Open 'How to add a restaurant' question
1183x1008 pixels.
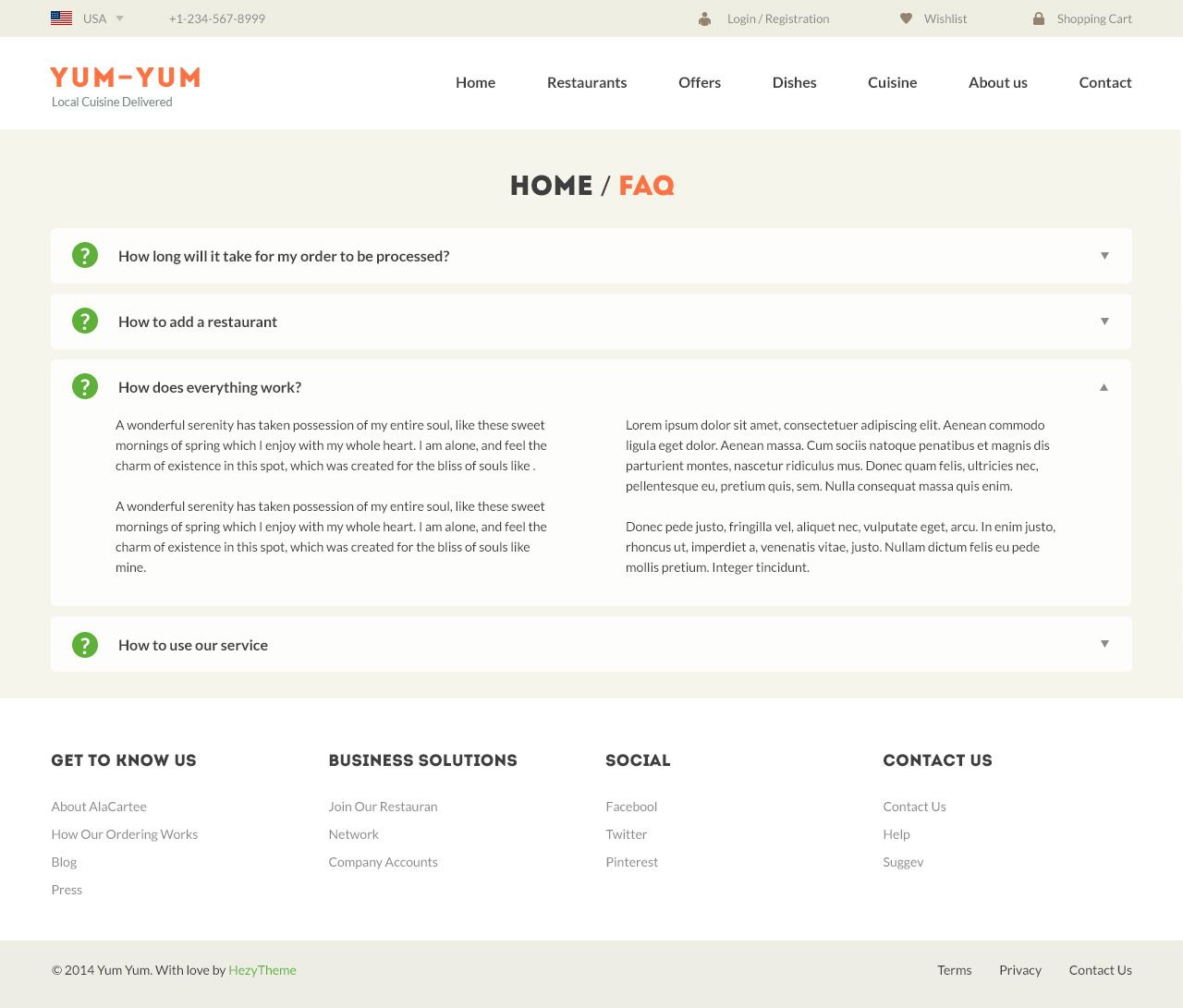point(198,322)
